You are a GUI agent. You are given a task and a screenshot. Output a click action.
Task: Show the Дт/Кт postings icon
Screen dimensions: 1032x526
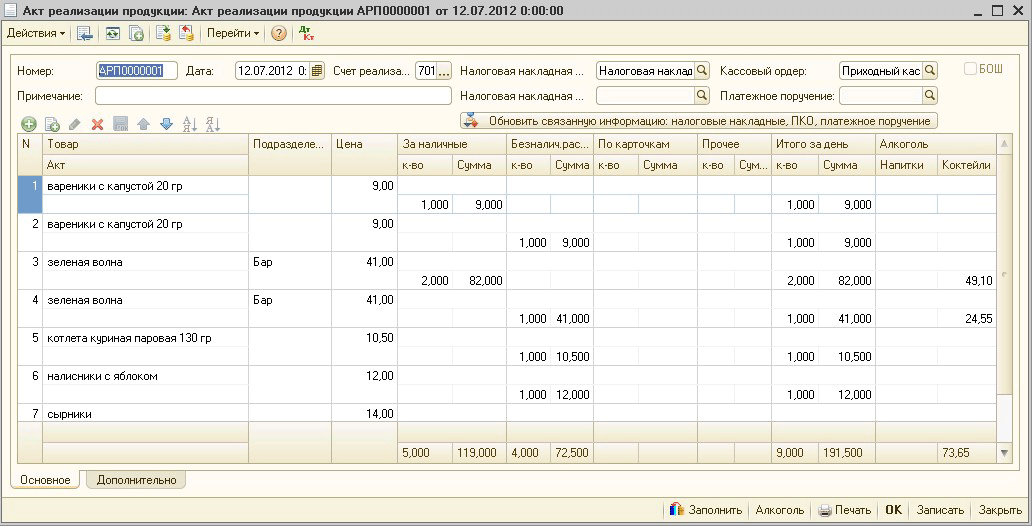pyautogui.click(x=306, y=33)
